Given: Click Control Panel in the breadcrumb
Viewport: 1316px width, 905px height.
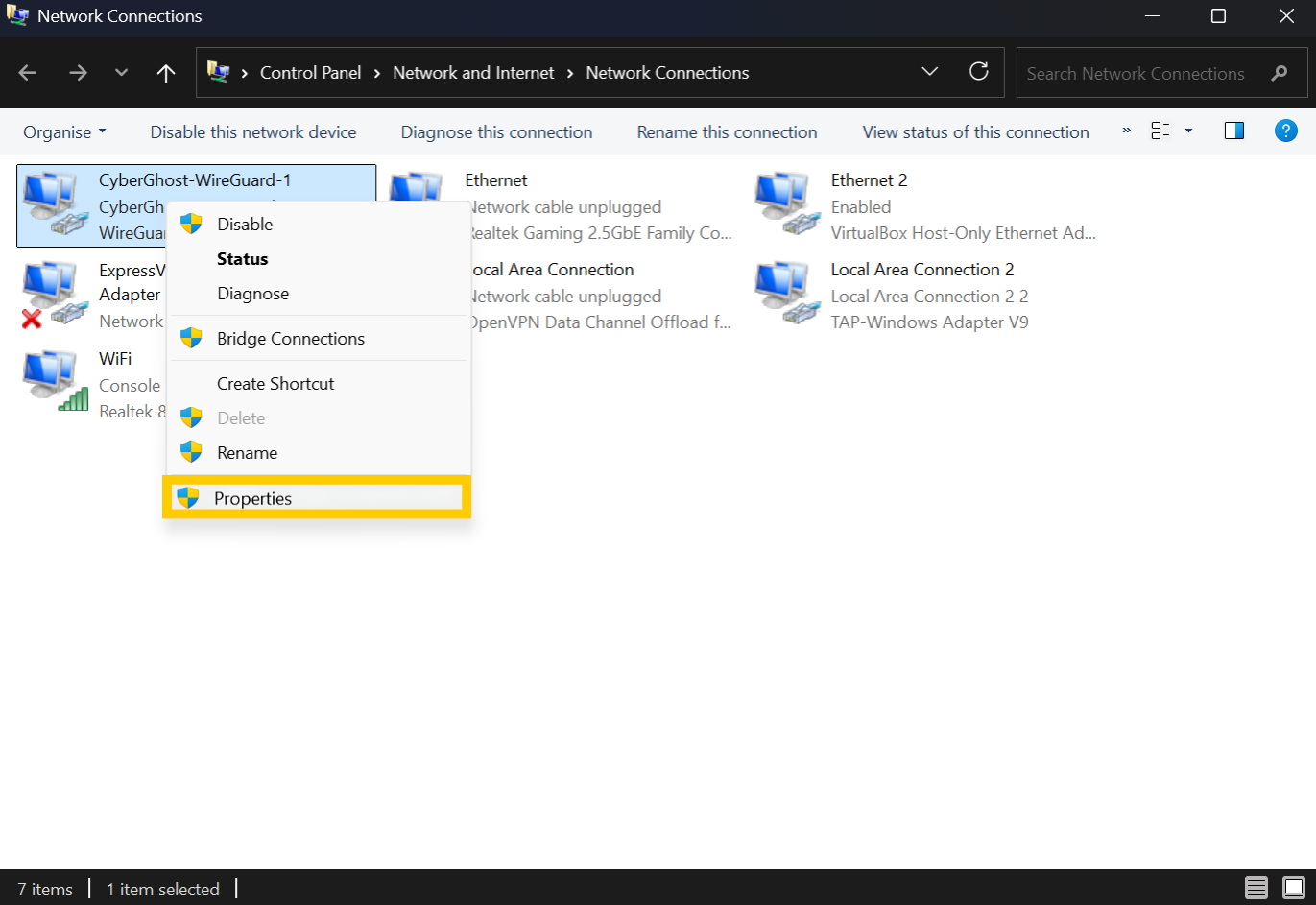Looking at the screenshot, I should [x=310, y=73].
